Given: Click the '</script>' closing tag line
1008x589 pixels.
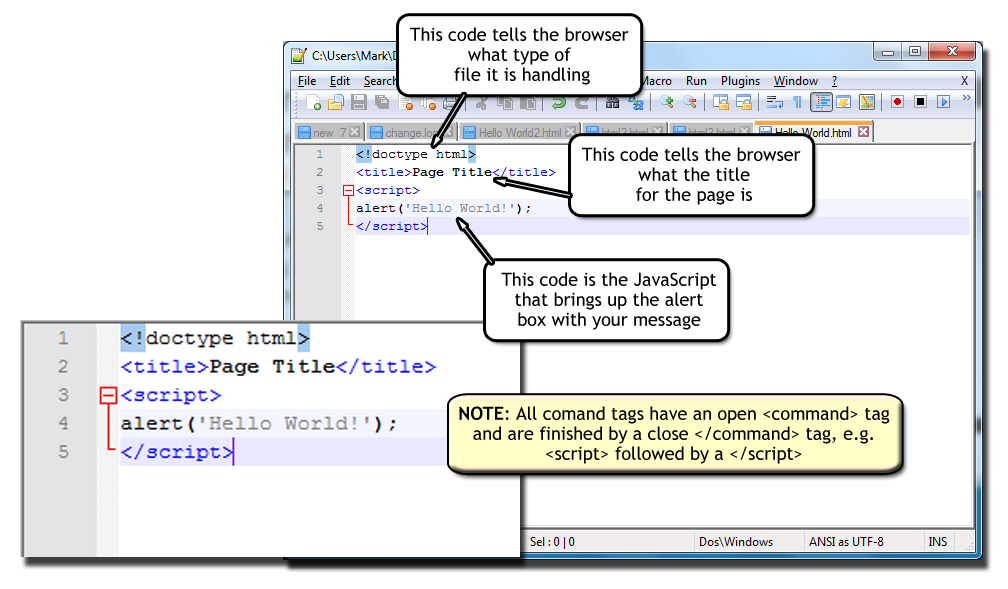Looking at the screenshot, I should pyautogui.click(x=392, y=226).
